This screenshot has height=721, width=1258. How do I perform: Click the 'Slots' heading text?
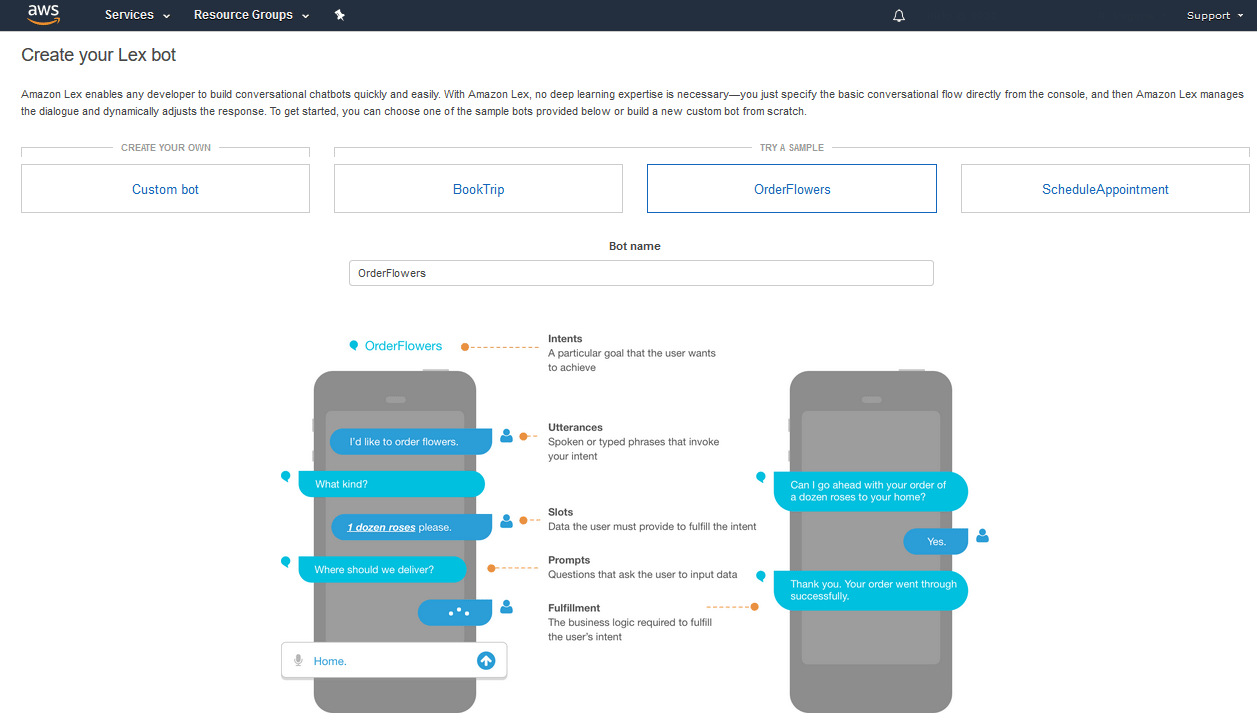[x=560, y=512]
